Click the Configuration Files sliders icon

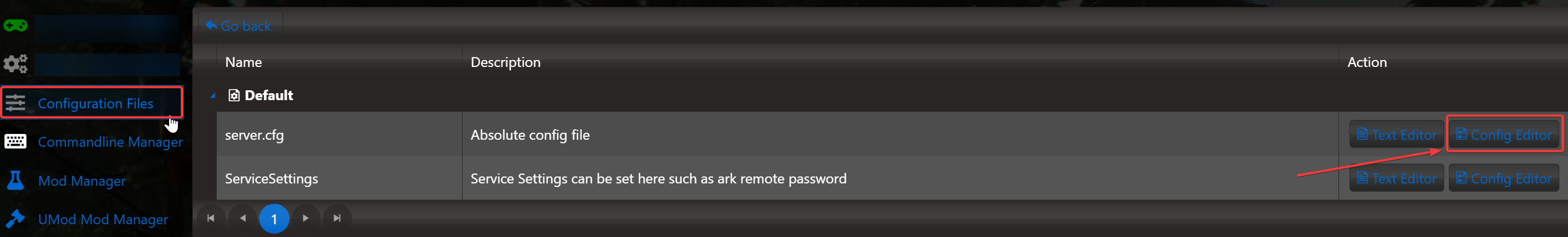(x=15, y=103)
